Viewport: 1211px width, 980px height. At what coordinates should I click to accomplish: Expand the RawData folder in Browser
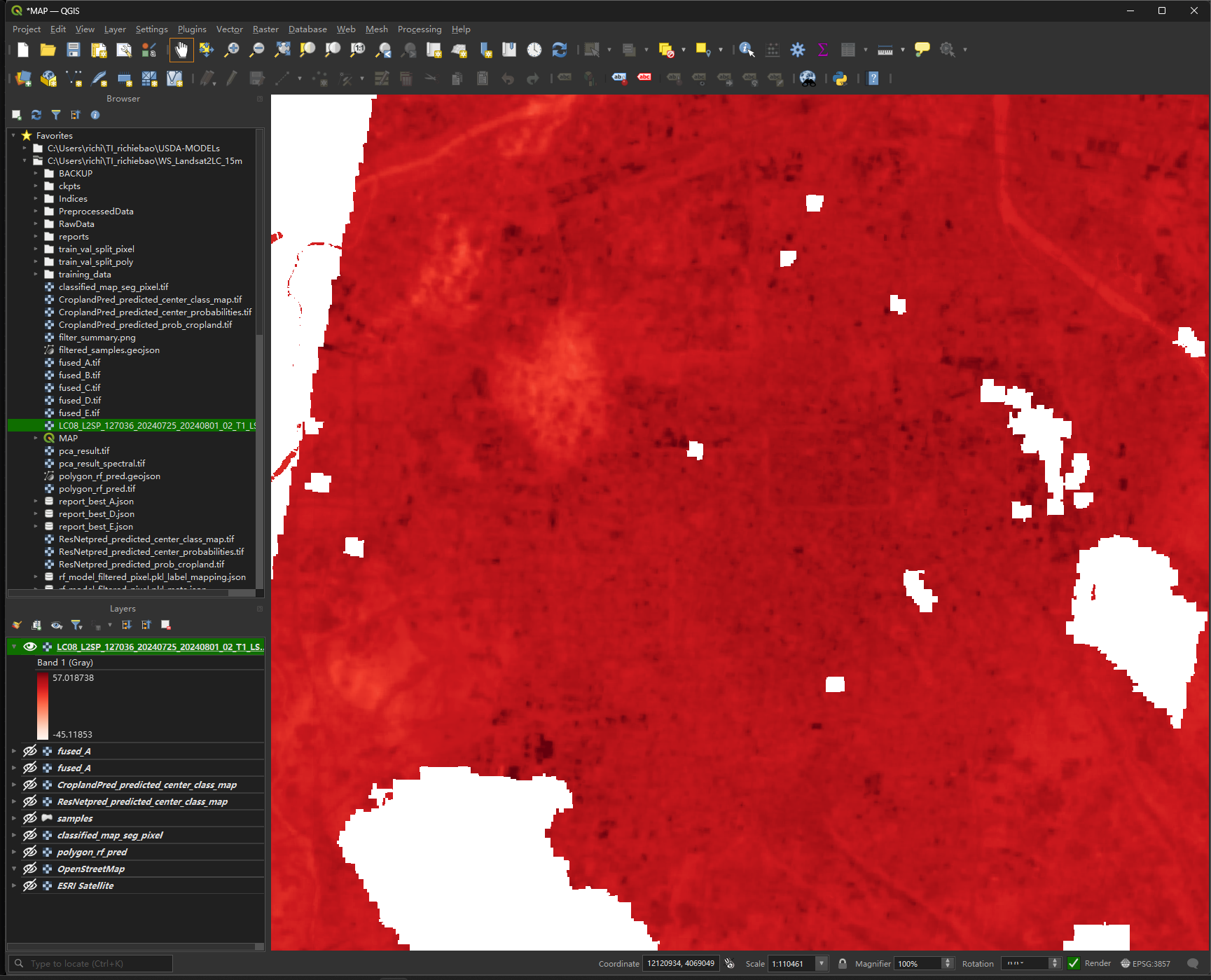coord(37,223)
